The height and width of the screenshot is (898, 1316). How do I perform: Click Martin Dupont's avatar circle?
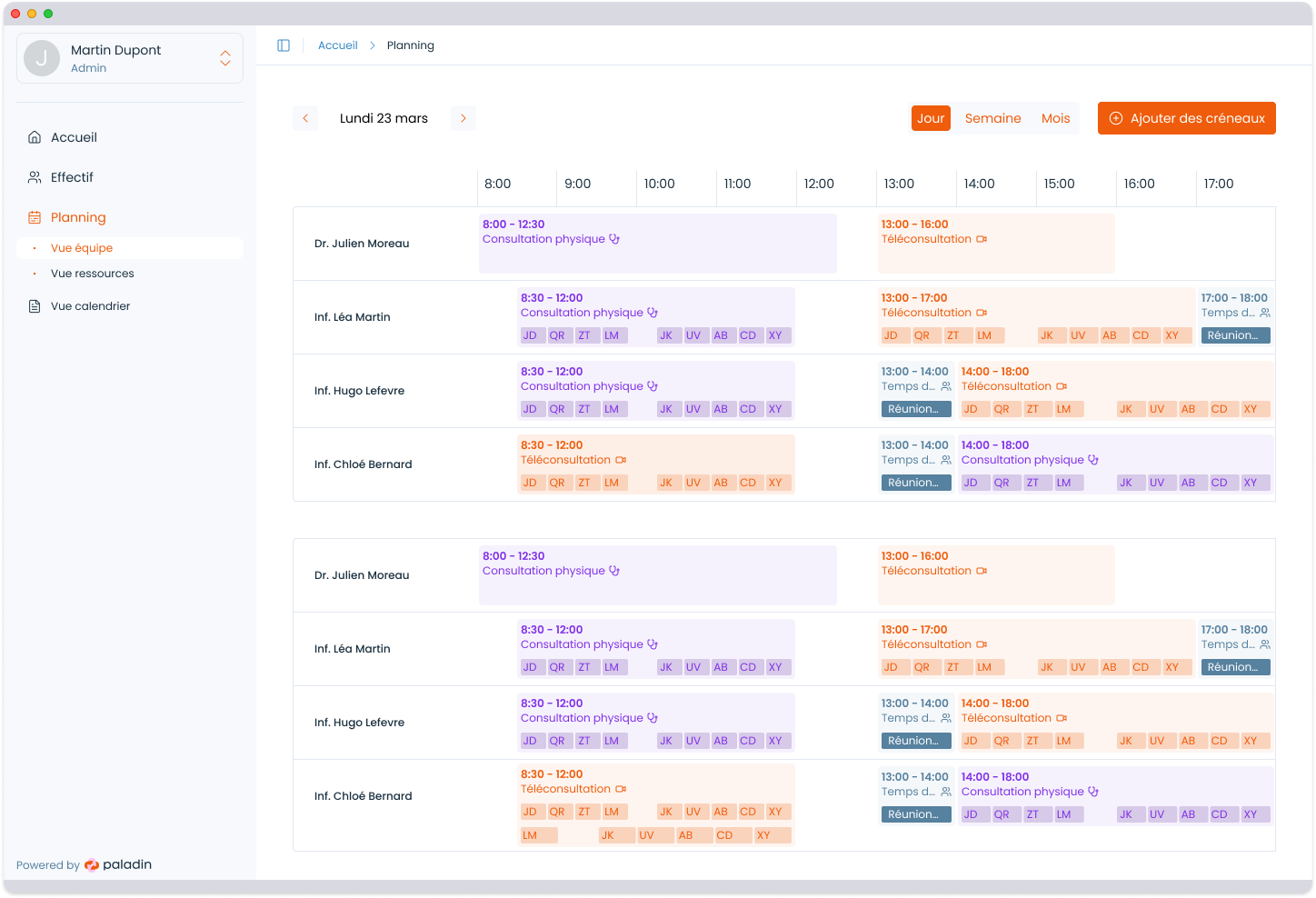[x=42, y=58]
